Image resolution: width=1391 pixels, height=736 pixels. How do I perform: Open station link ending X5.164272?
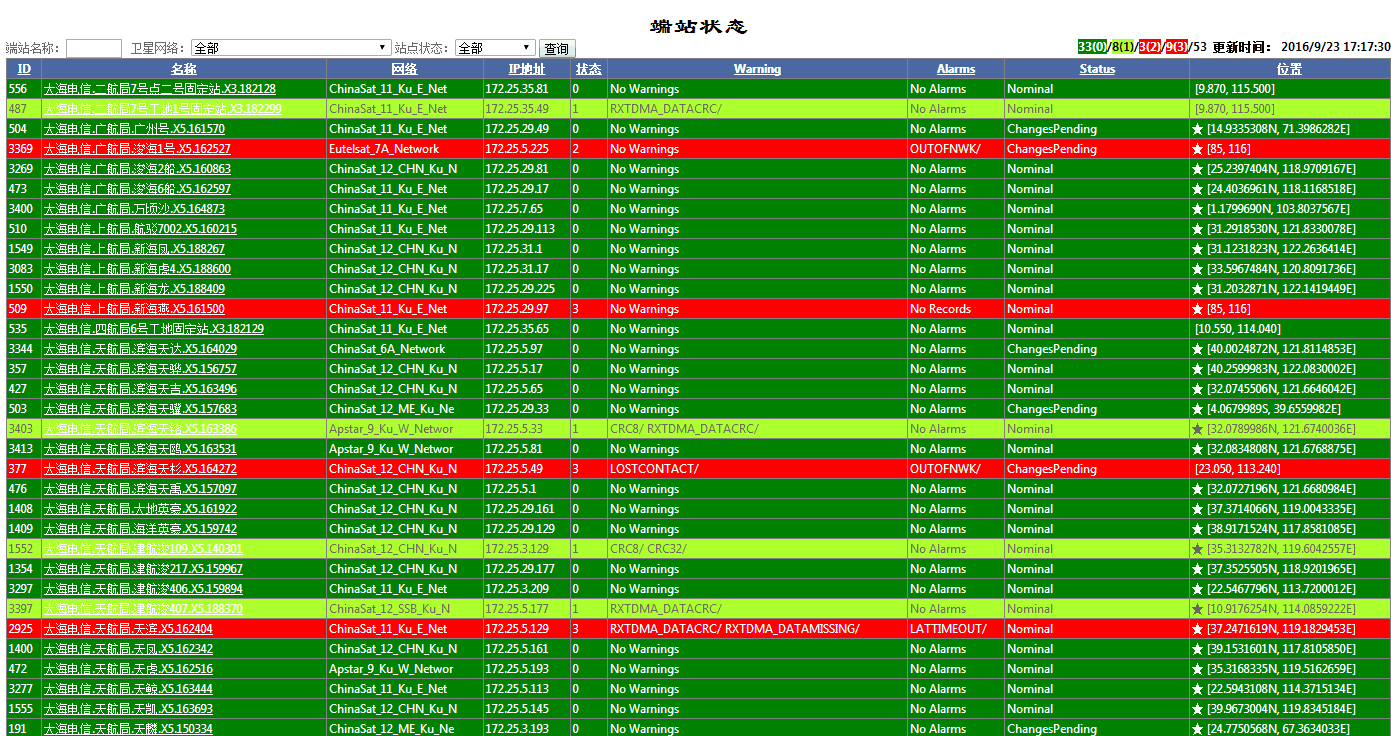click(140, 469)
